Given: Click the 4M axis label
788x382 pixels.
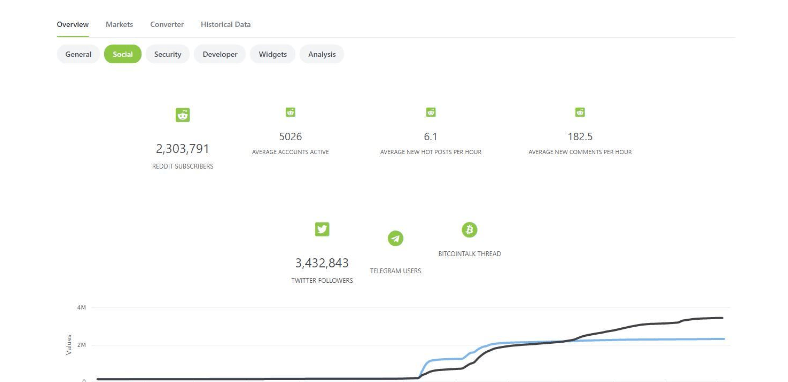Looking at the screenshot, I should (81, 307).
